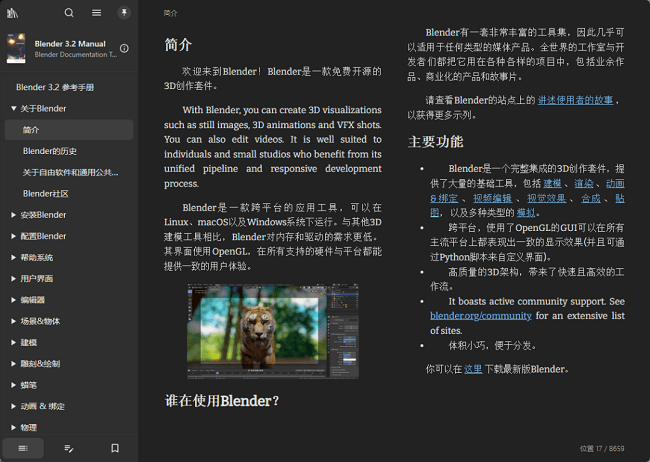Image resolution: width=650 pixels, height=462 pixels.
Task: Click the search magnifier icon
Action: [69, 13]
